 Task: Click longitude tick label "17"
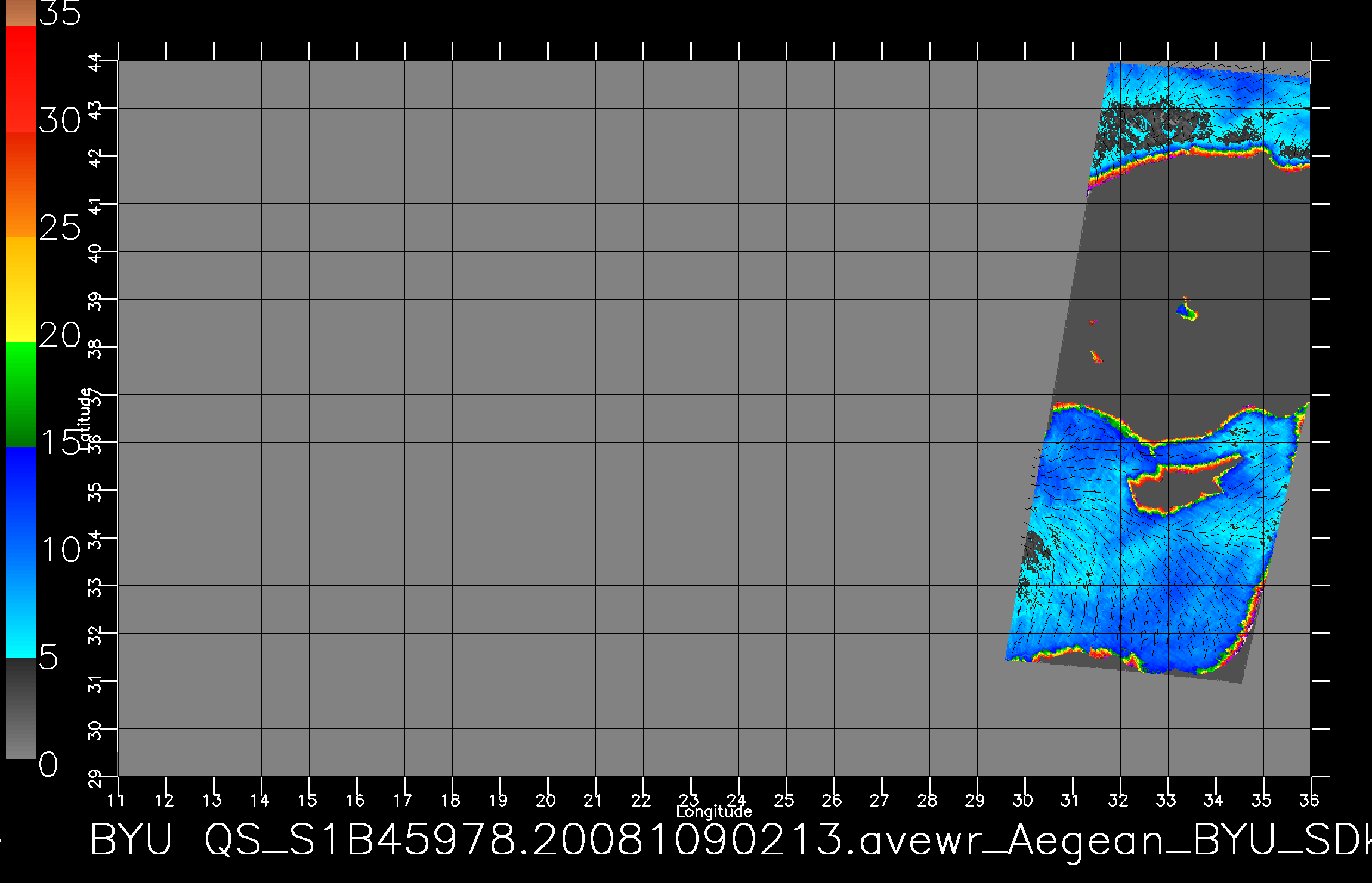coord(403,800)
